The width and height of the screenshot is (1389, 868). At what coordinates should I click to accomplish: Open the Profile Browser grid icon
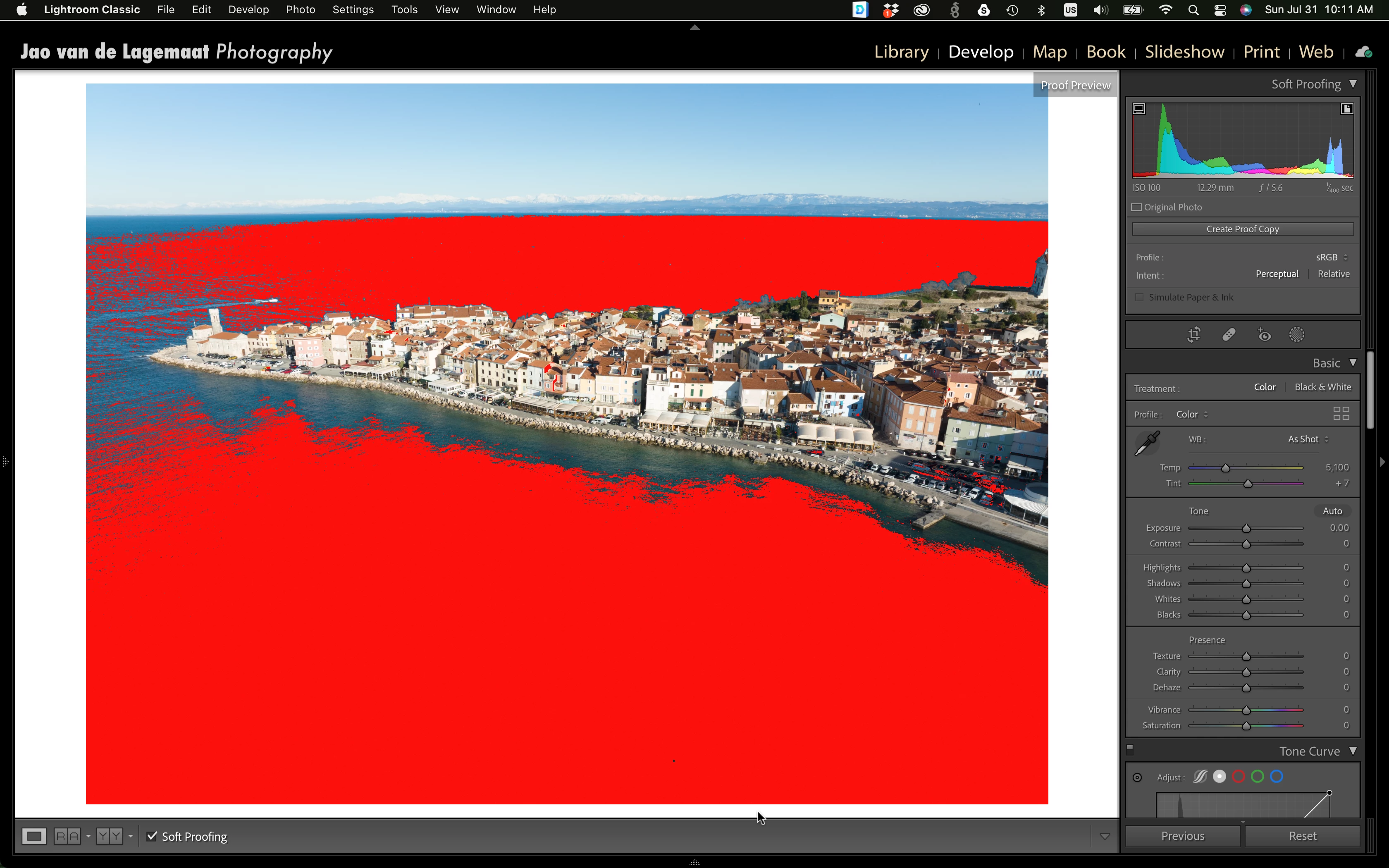(1341, 413)
